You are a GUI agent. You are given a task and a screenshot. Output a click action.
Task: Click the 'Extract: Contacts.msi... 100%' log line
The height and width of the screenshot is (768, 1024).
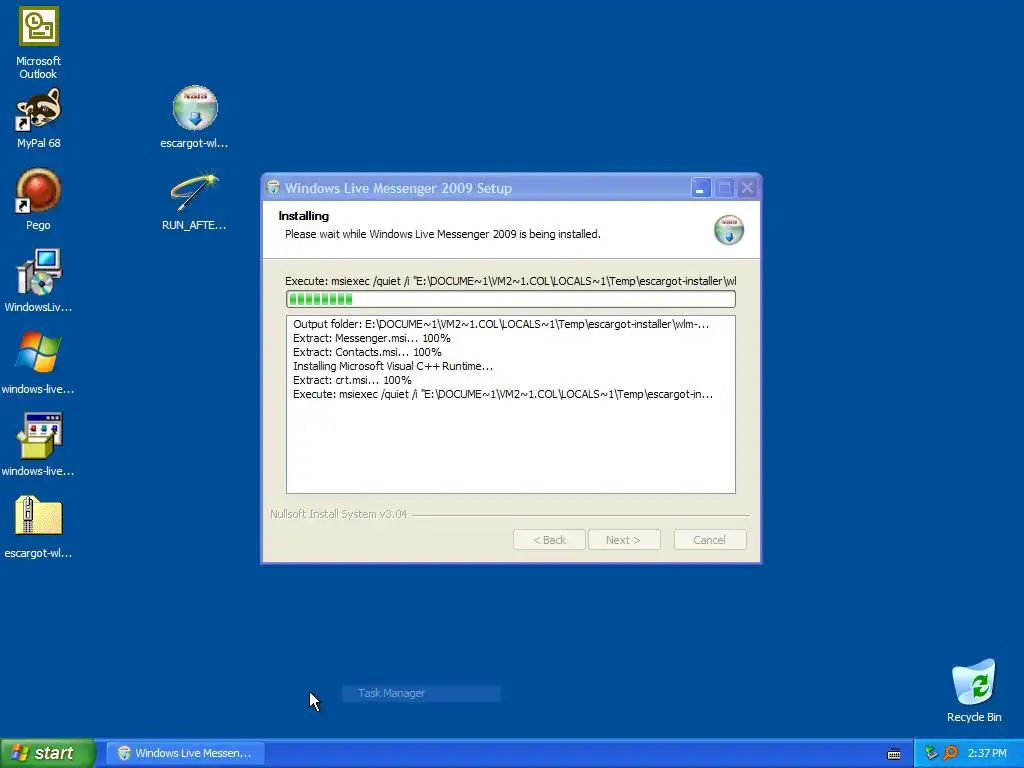[x=367, y=352]
